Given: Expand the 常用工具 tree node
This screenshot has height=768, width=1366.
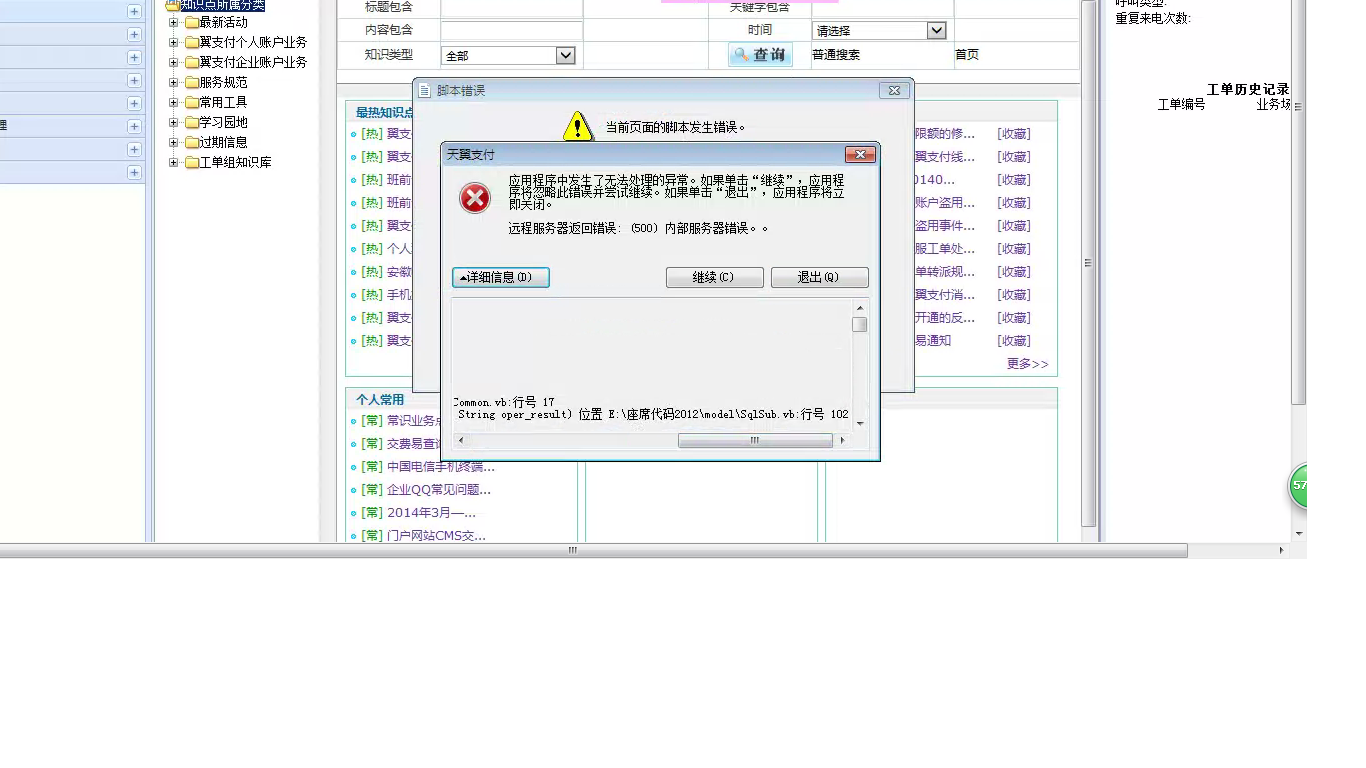Looking at the screenshot, I should 173,102.
